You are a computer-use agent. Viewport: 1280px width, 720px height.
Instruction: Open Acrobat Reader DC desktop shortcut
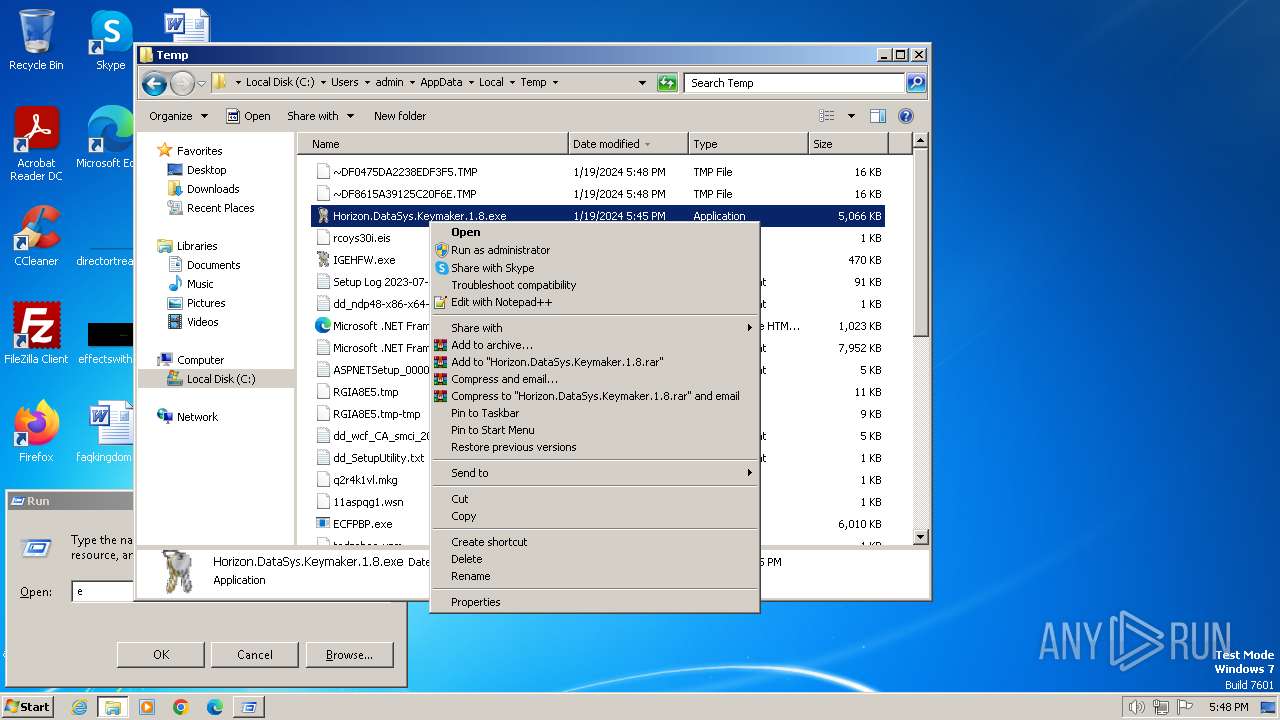[36, 143]
